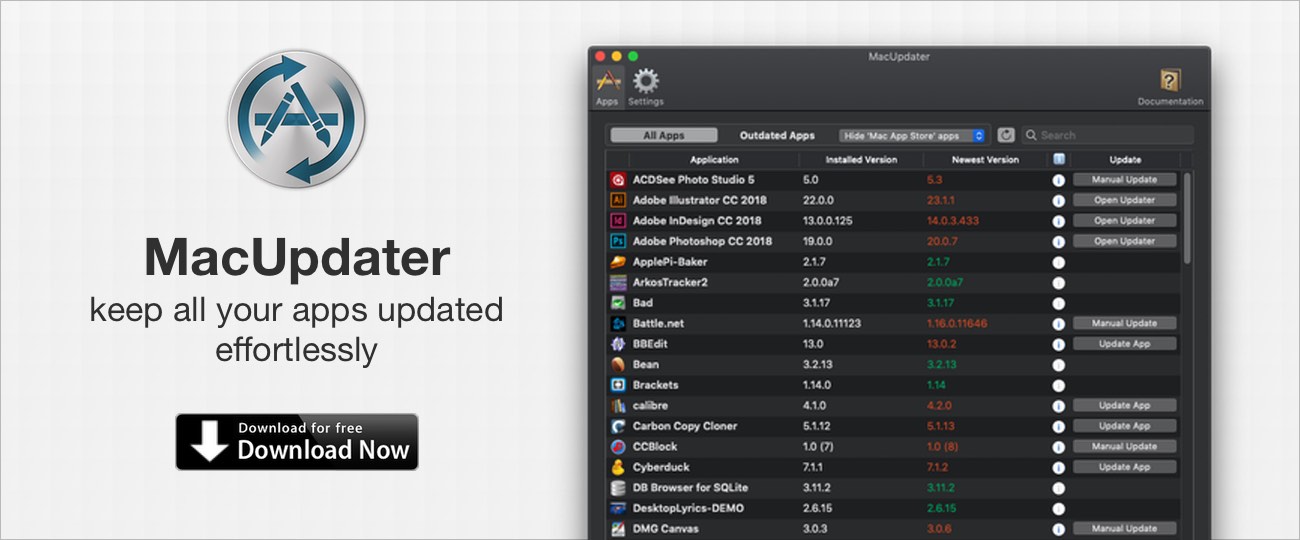
Task: Click the CCBlock app icon
Action: (617, 446)
